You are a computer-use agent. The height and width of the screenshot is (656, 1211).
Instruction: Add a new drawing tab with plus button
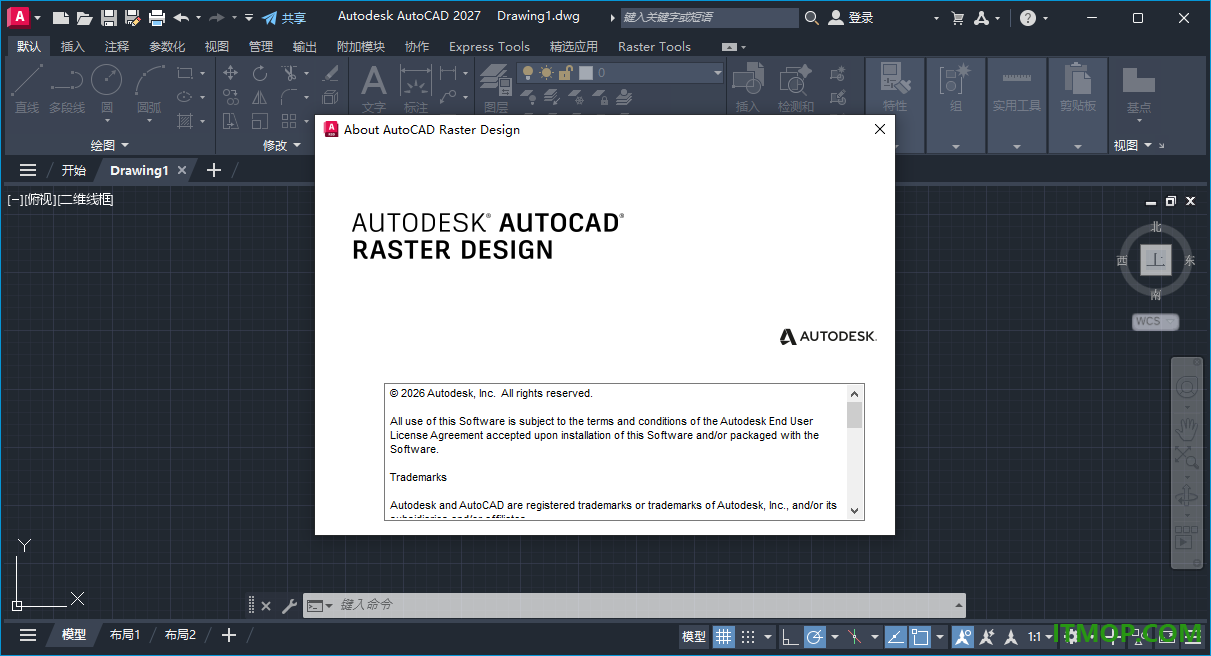(213, 170)
